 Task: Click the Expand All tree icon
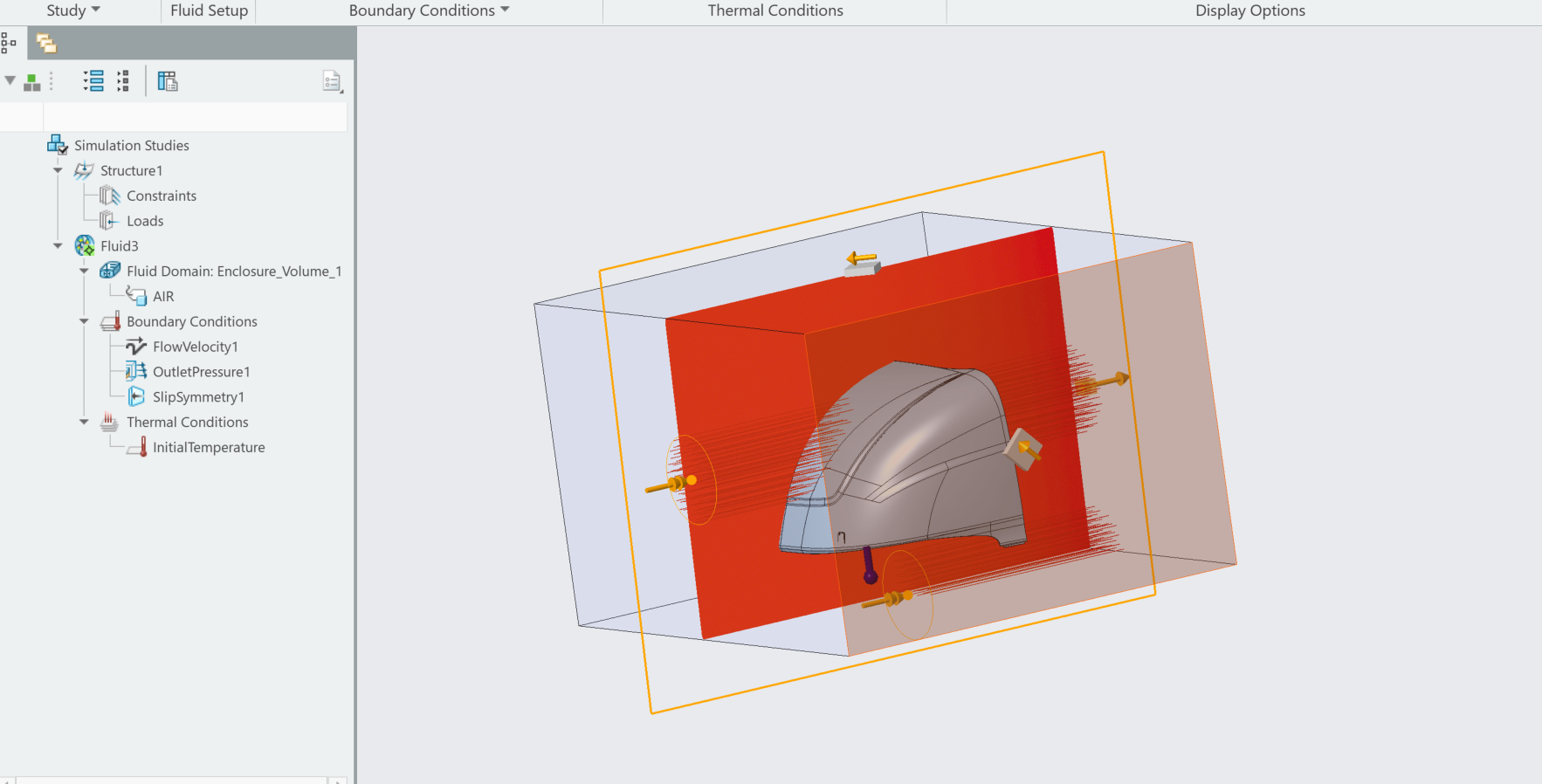tap(93, 81)
